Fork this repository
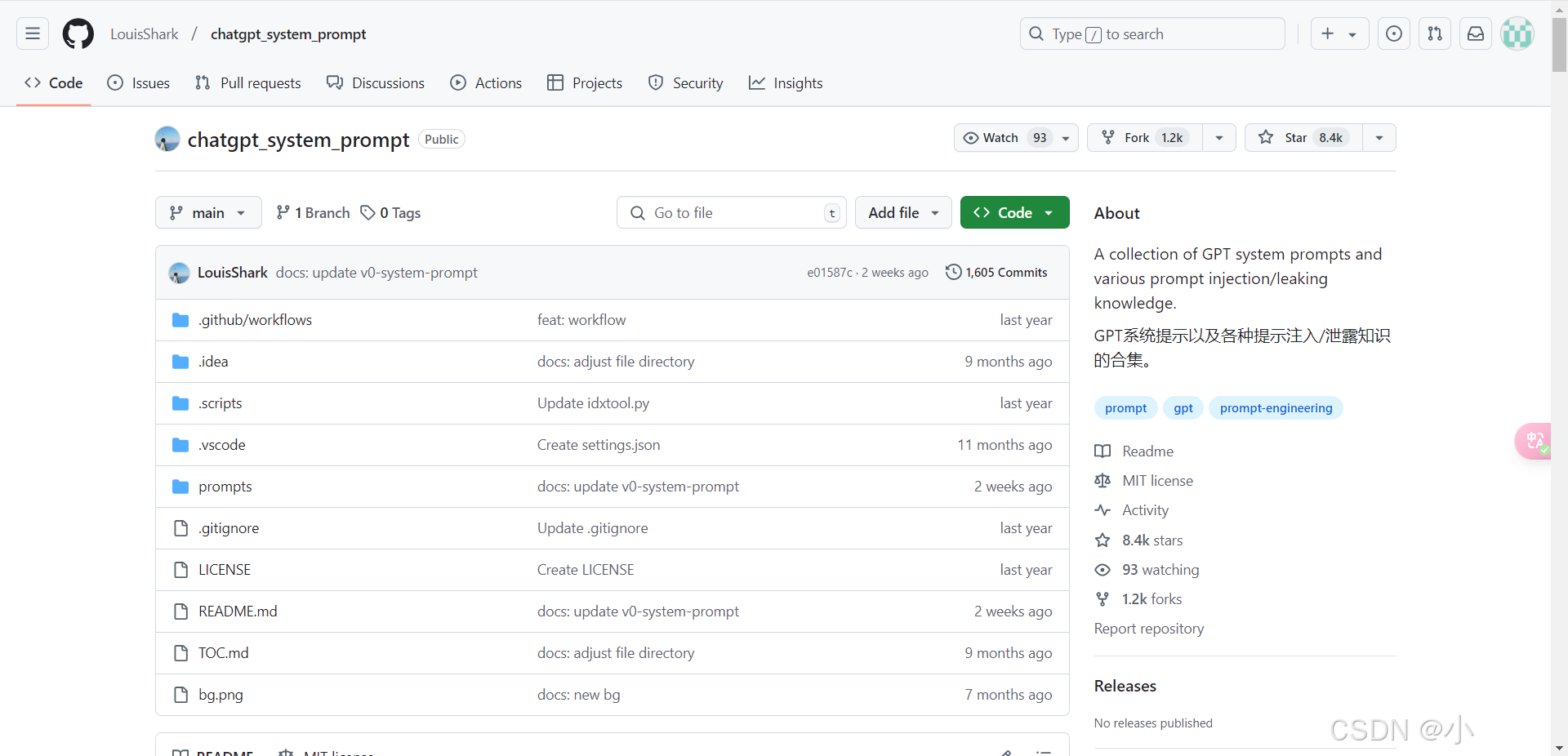The image size is (1568, 756). coord(1145,138)
